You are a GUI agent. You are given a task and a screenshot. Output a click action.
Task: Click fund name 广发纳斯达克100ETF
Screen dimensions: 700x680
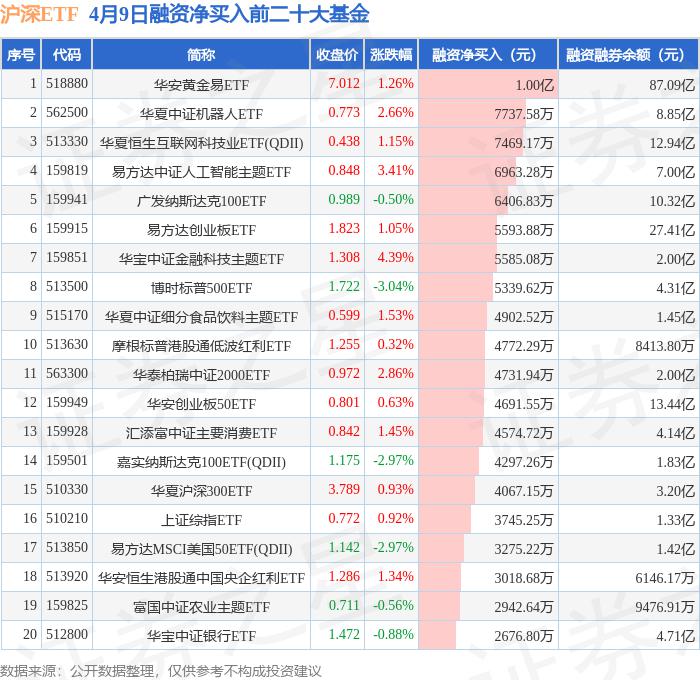(x=201, y=200)
